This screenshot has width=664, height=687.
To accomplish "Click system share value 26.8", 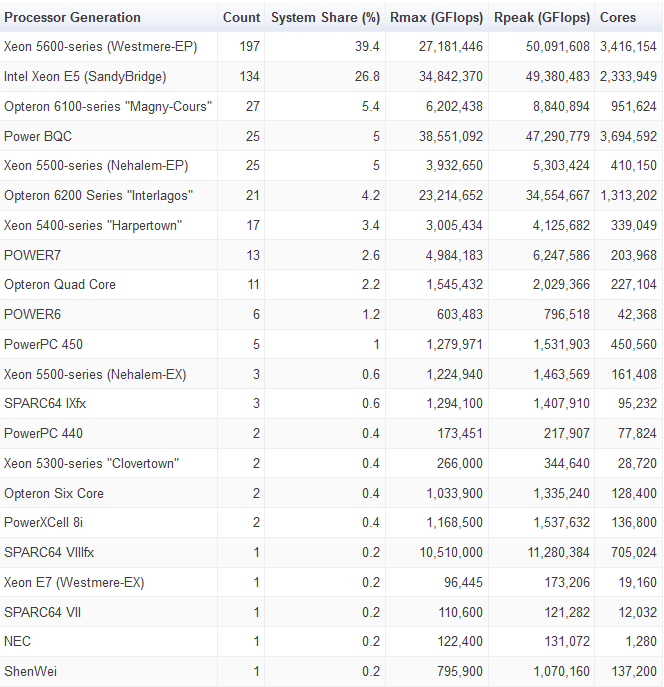I will (367, 77).
